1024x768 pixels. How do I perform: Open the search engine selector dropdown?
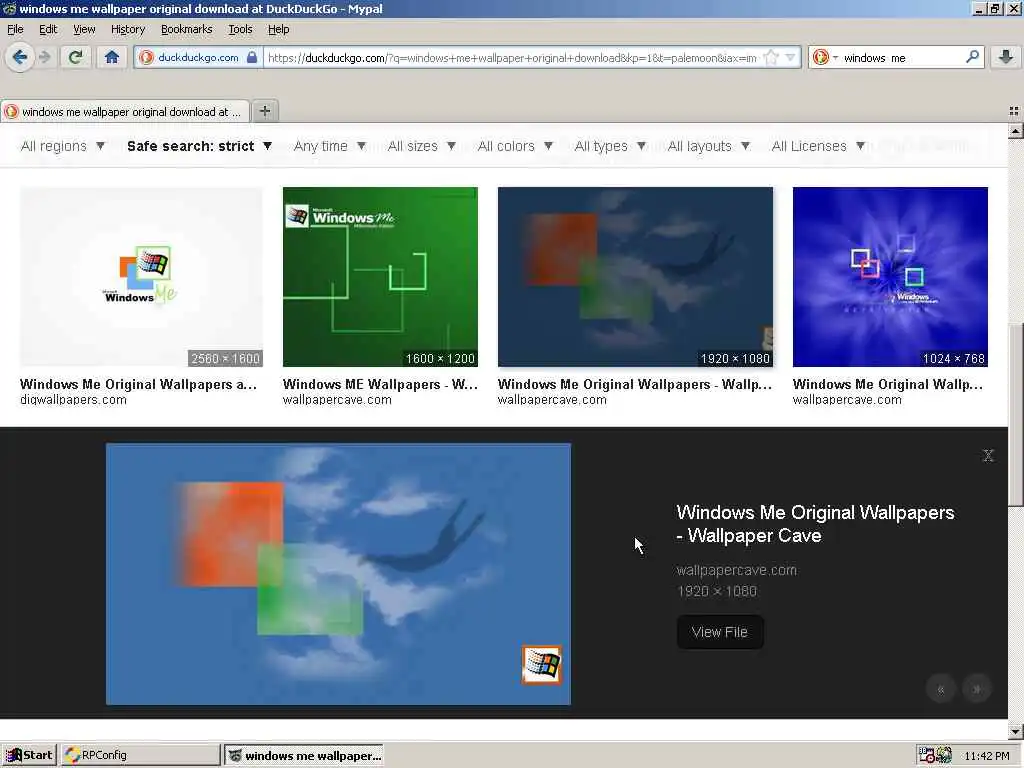click(824, 57)
